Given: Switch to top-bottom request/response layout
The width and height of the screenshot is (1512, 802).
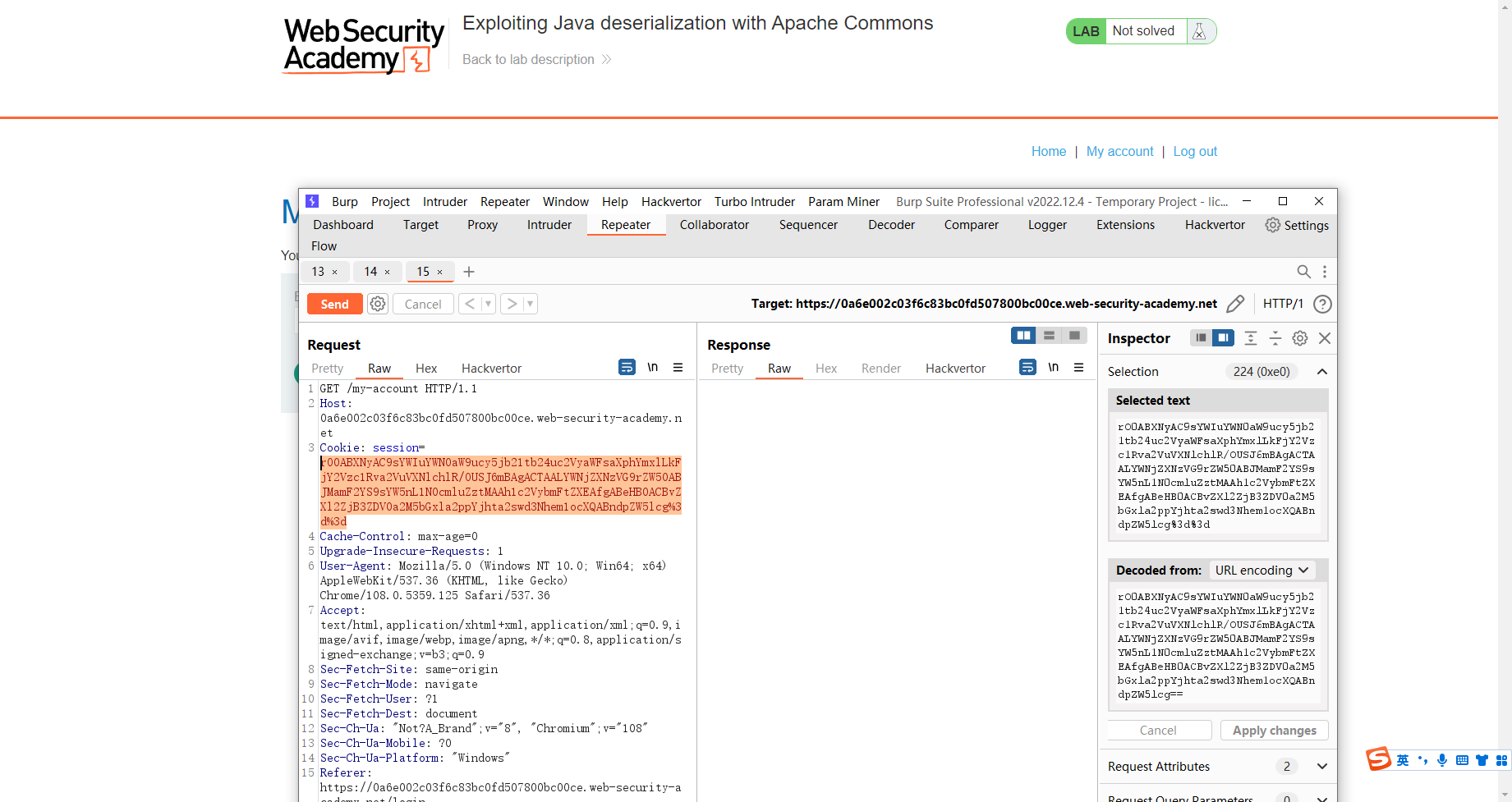Looking at the screenshot, I should (x=1049, y=335).
